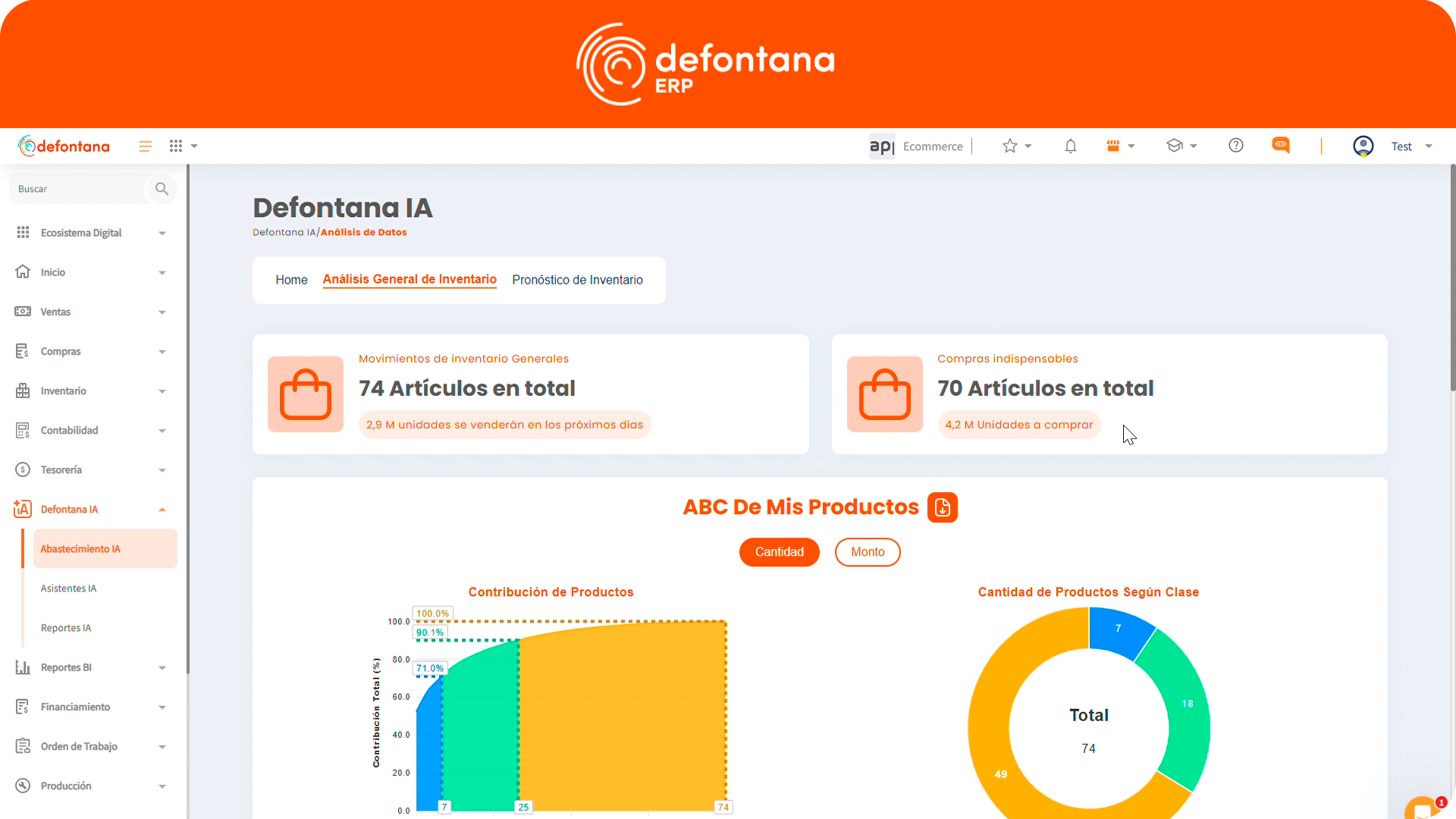Click the orange store icon
Viewport: 1456px width, 819px height.
click(1113, 146)
